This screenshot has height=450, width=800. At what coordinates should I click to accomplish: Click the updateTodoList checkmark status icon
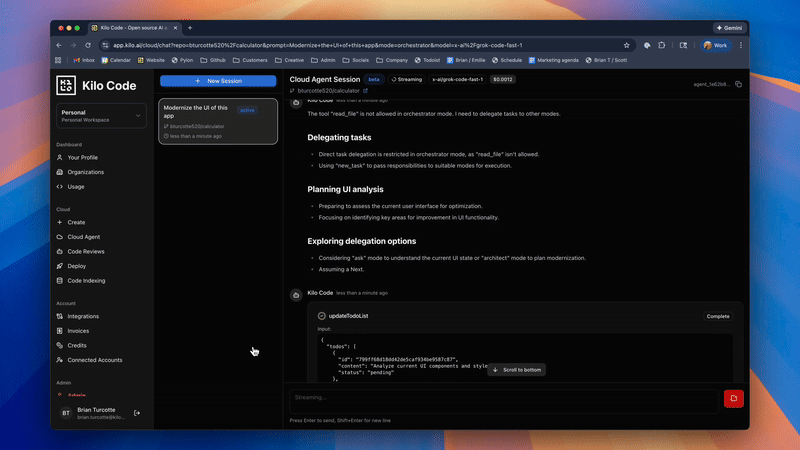322,316
